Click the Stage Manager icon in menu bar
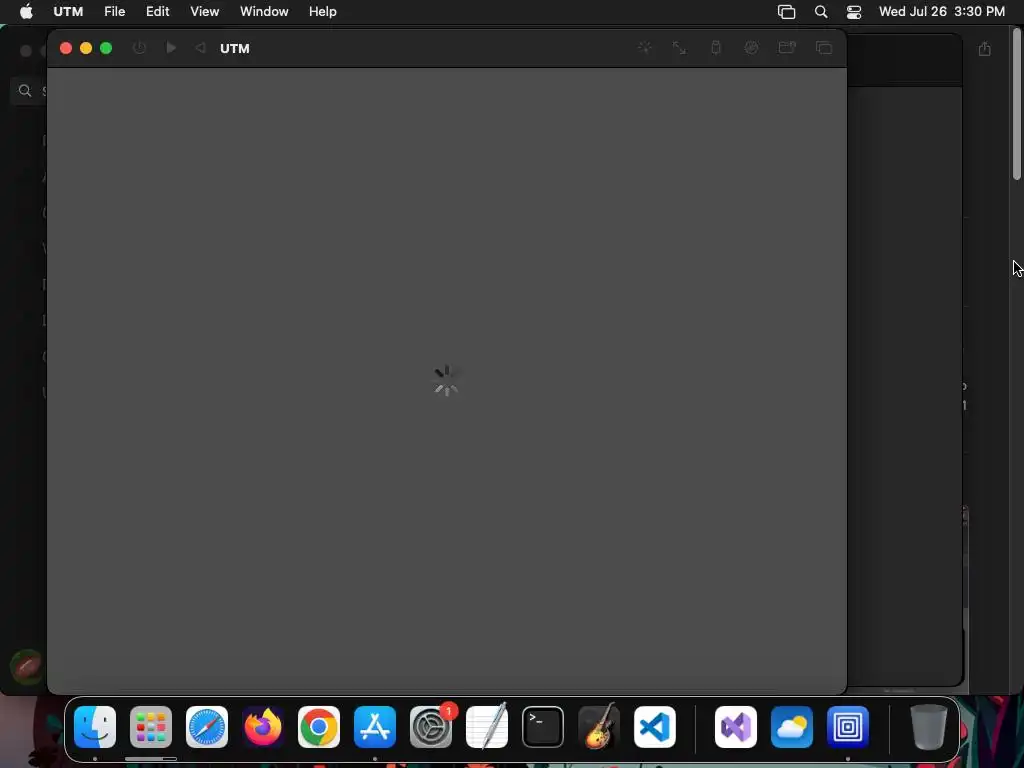The image size is (1024, 768). (x=786, y=12)
